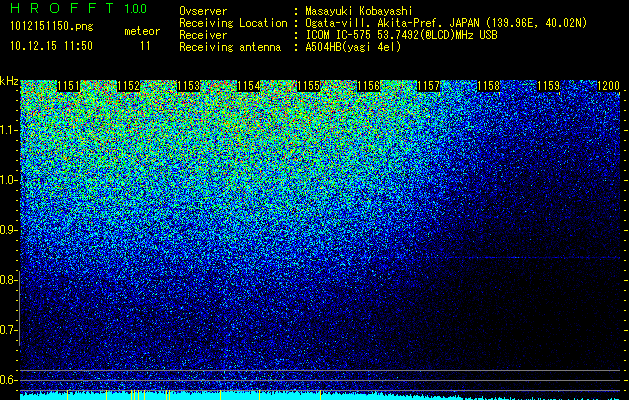Select the meteor count value 11

145,46
